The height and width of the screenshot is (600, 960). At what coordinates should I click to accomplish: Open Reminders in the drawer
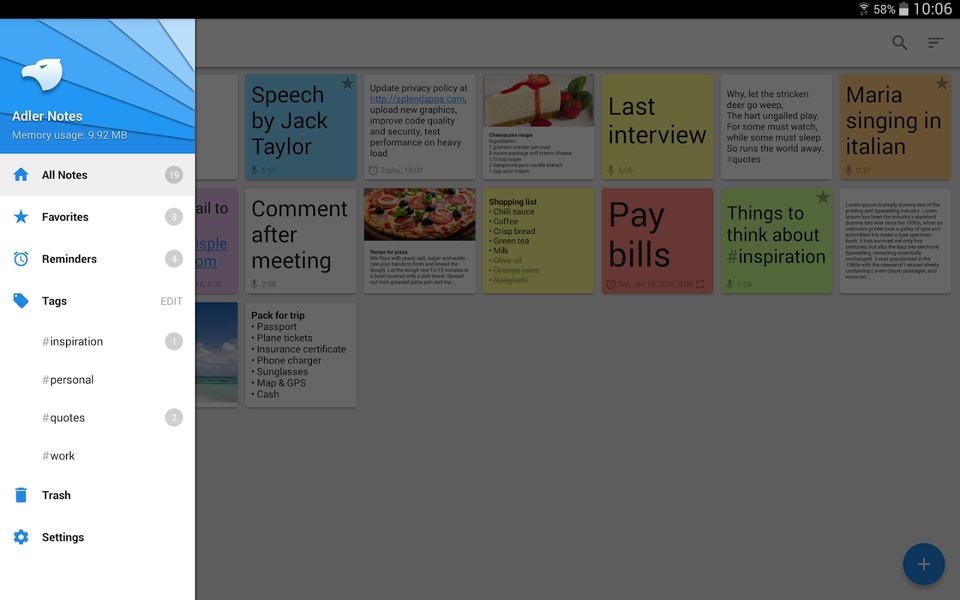coord(97,258)
